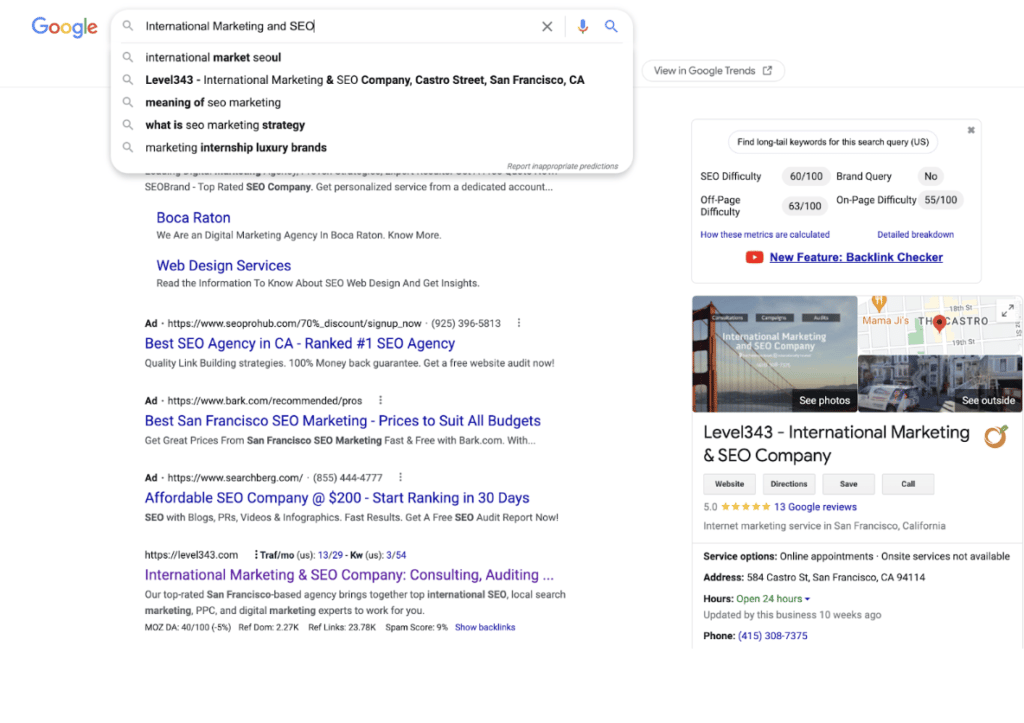Open 'International Marketing & SEO Company' result
1024x723 pixels.
click(349, 575)
